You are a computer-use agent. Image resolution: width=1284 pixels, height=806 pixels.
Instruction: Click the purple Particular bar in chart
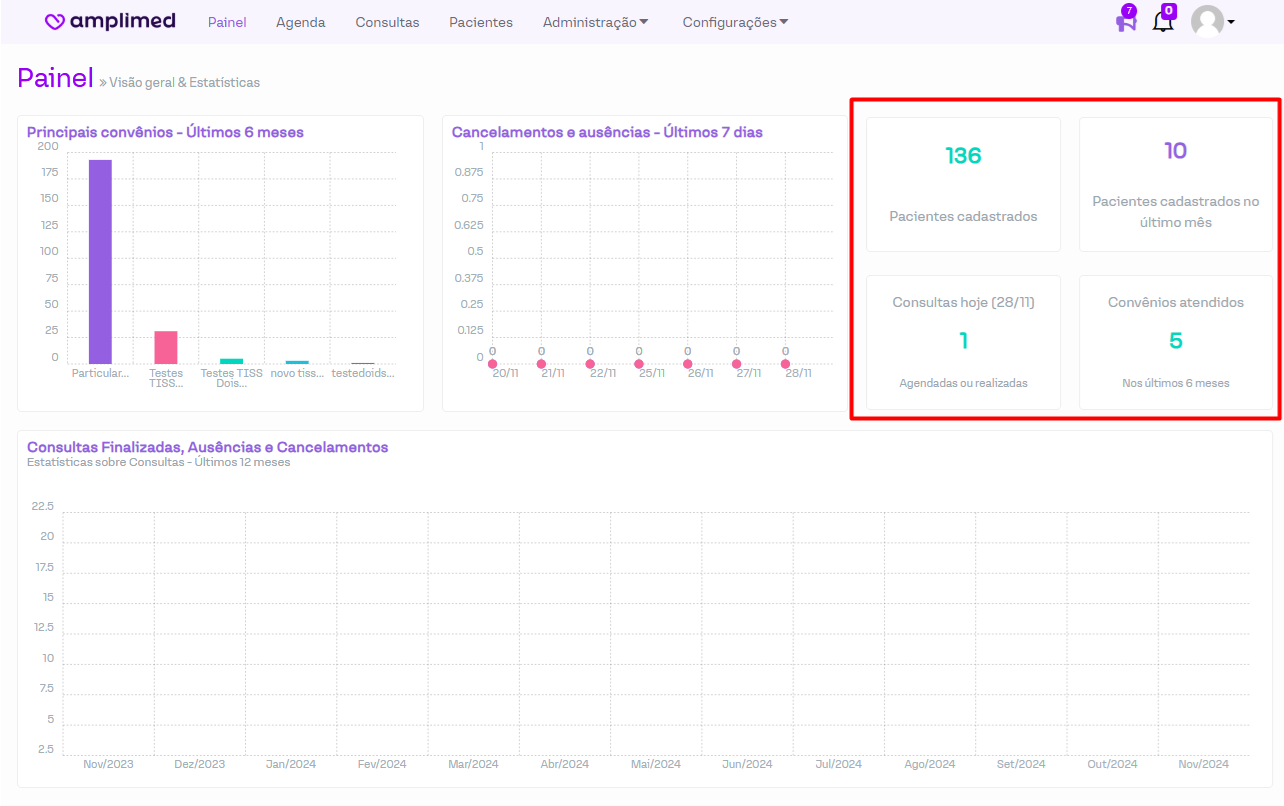[100, 262]
